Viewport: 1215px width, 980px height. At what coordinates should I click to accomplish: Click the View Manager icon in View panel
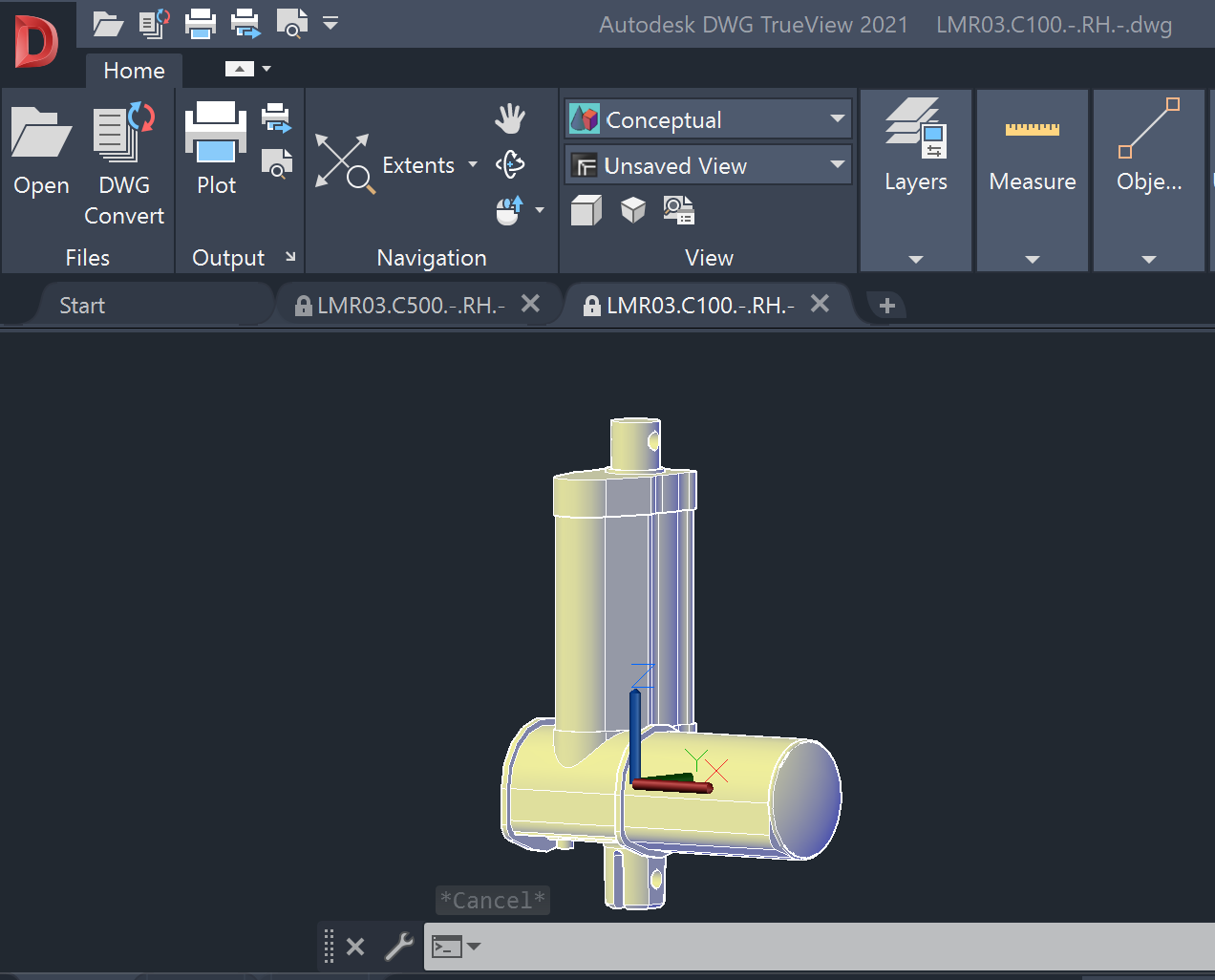[678, 210]
